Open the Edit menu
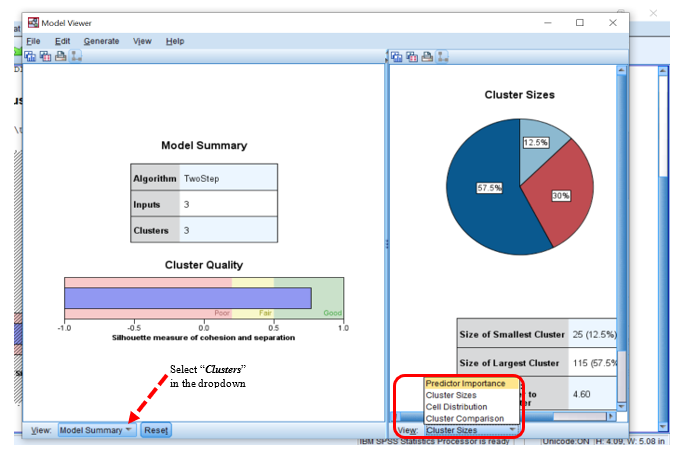The height and width of the screenshot is (459, 684). [62, 41]
